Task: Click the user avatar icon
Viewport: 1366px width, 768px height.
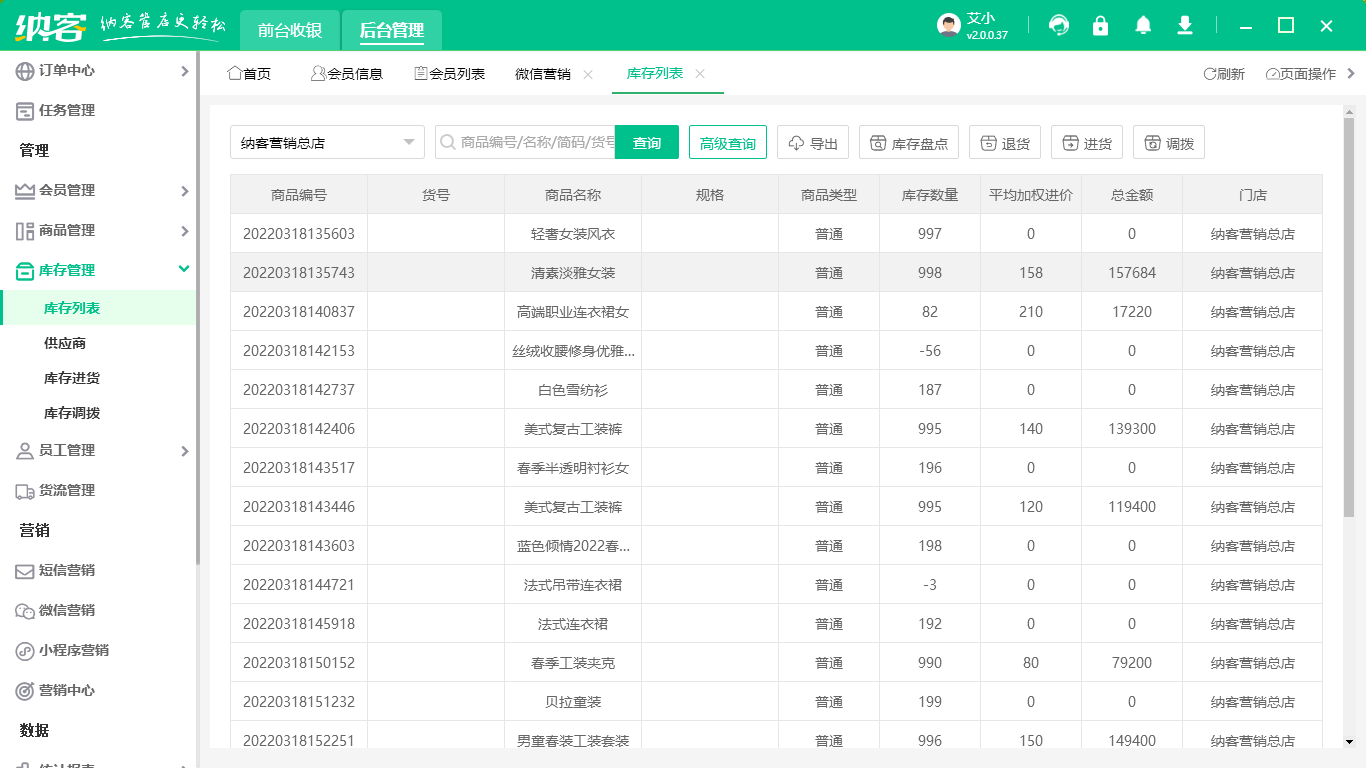Action: coord(948,26)
